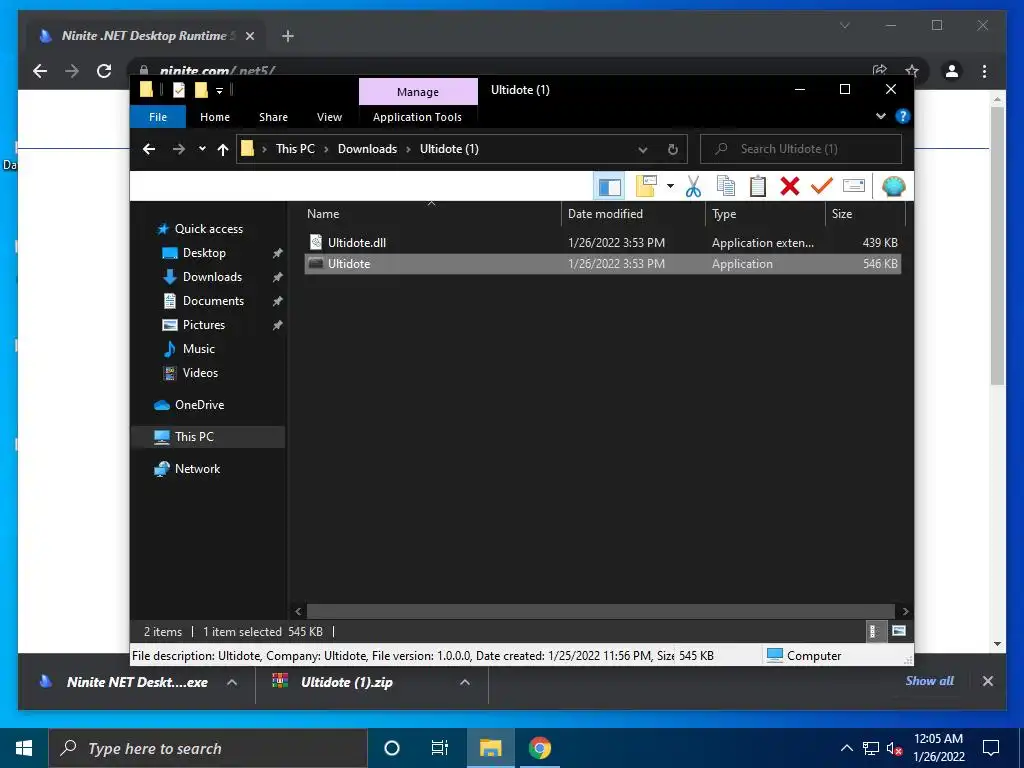Screen dimensions: 1024x768
Task: Close the Chrome downloads bar
Action: point(987,681)
